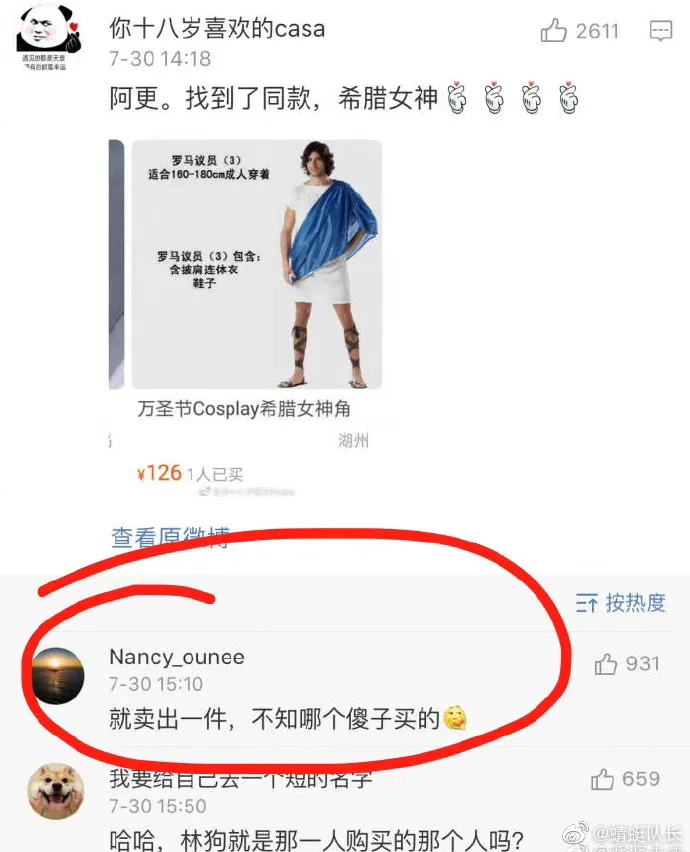The height and width of the screenshot is (852, 690).
Task: Tap the ¥126 price label
Action: 159,473
